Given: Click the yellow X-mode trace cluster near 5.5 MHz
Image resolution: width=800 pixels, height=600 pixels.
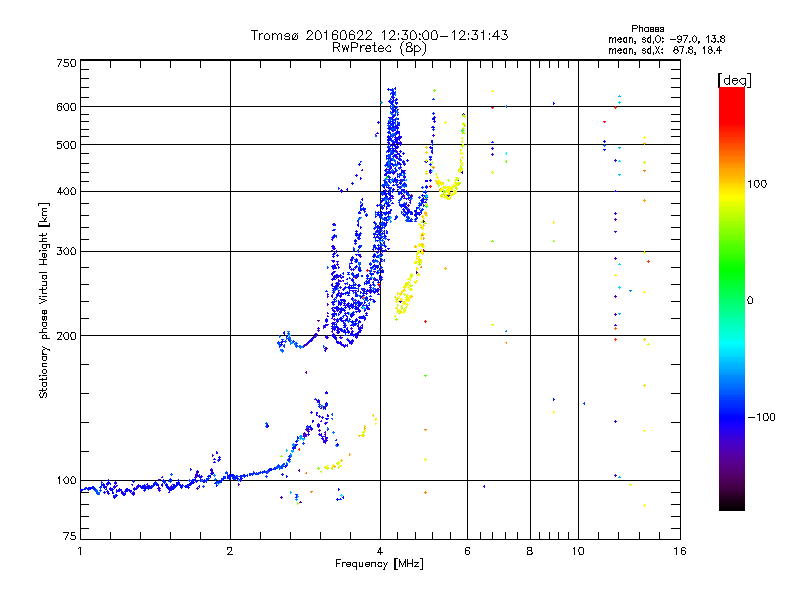Looking at the screenshot, I should pyautogui.click(x=448, y=187).
